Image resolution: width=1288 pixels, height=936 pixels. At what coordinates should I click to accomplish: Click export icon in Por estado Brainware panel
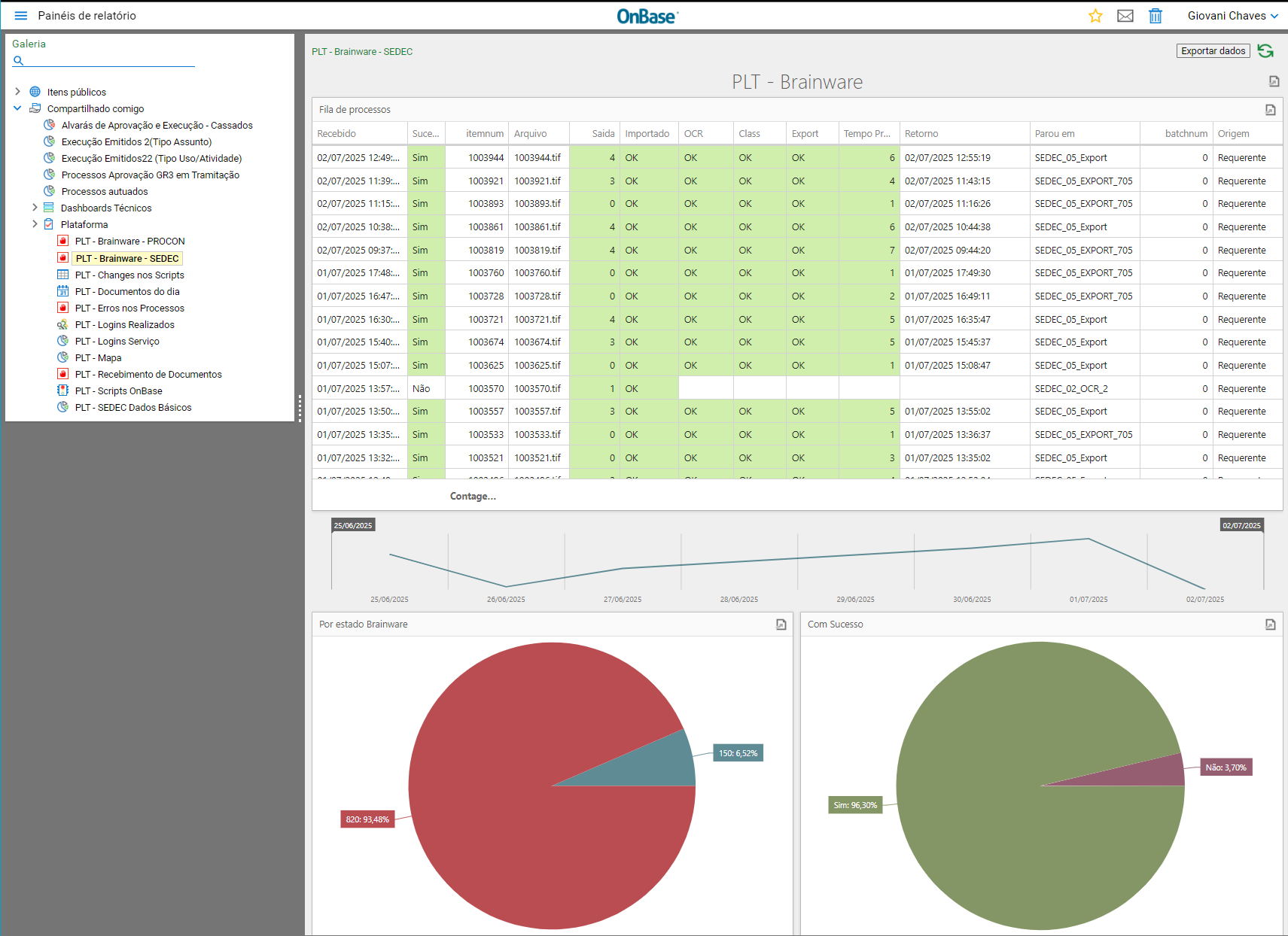coord(781,625)
